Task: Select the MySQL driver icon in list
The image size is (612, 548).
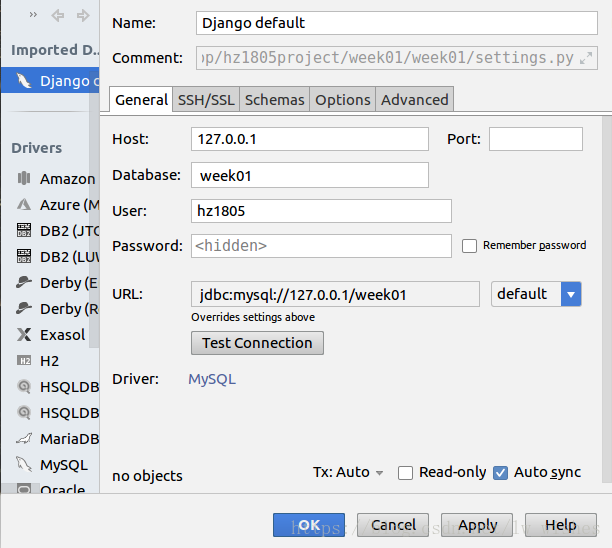Action: coord(24,465)
